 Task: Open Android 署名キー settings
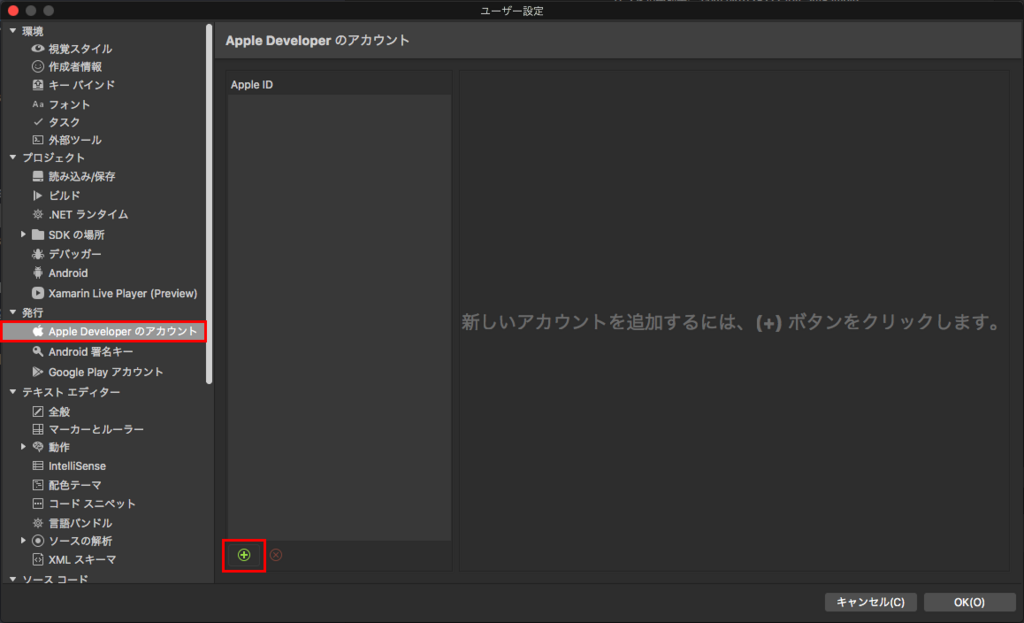pyautogui.click(x=91, y=351)
